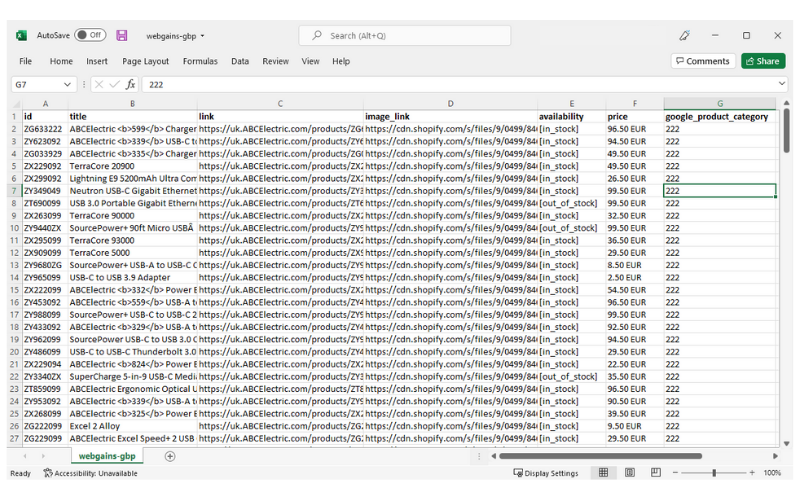This screenshot has width=800, height=500.
Task: Select the [out_of_stock] cell in row 8
Action: 572,203
